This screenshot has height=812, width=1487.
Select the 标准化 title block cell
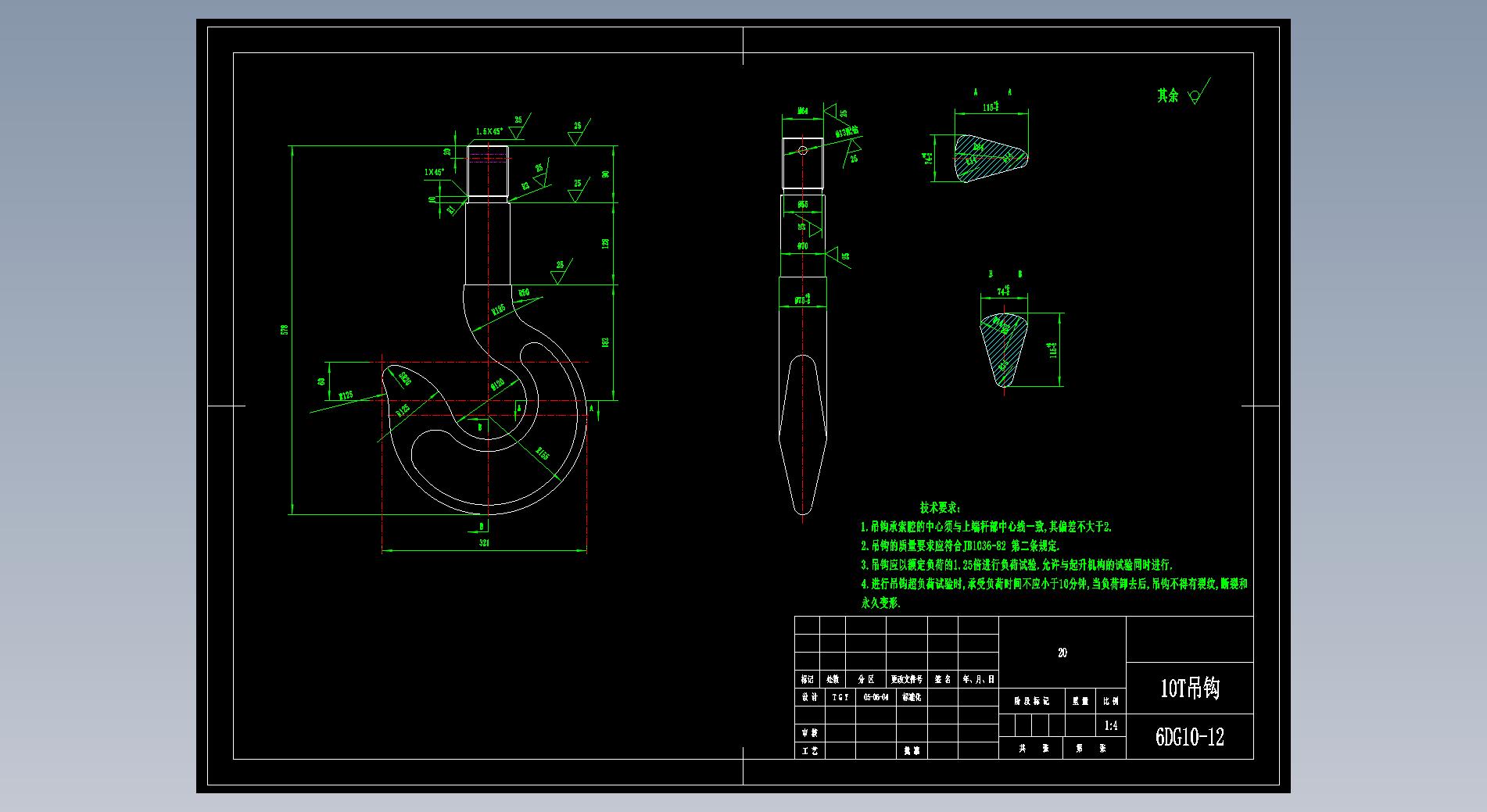912,697
